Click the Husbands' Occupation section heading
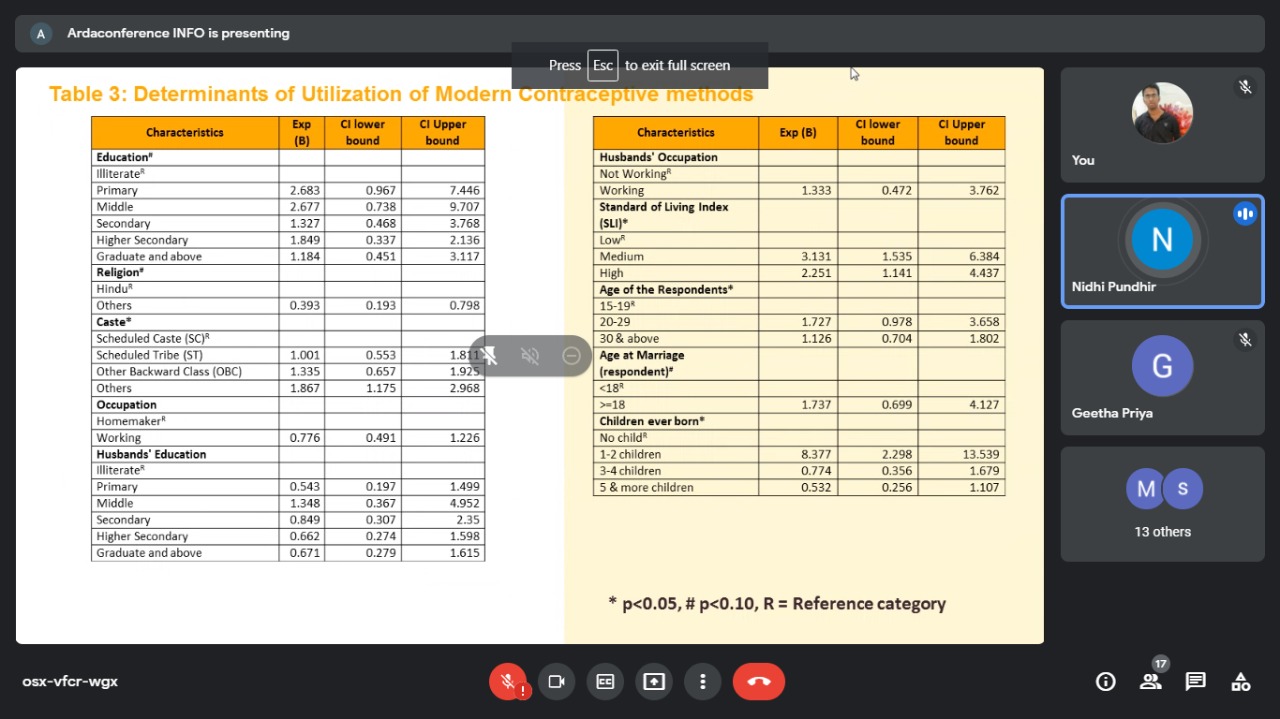This screenshot has width=1280, height=719. coord(658,157)
